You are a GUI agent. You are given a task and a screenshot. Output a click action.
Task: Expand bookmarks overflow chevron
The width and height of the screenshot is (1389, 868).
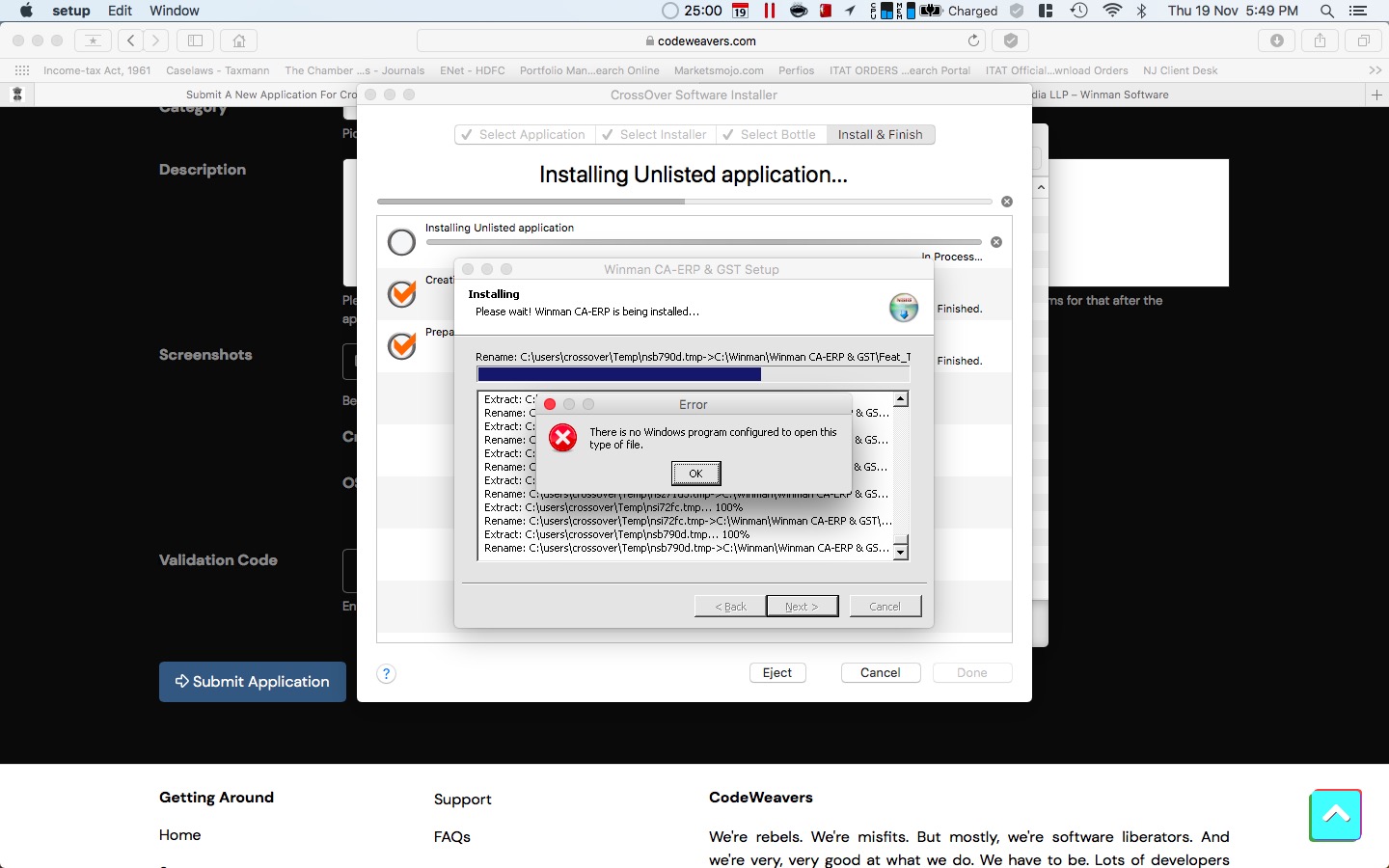tap(1375, 70)
